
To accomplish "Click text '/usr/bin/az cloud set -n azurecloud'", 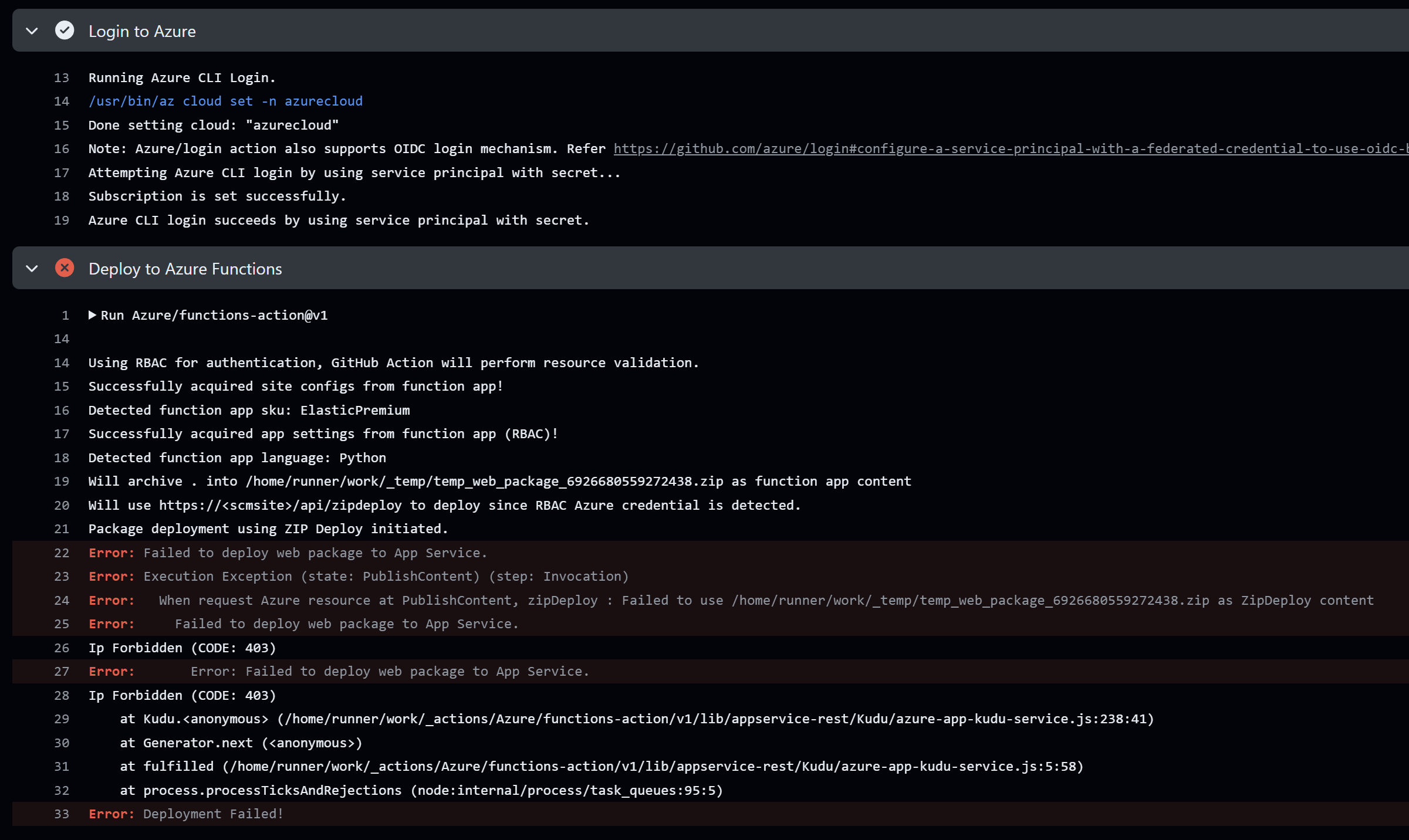I will [x=225, y=101].
